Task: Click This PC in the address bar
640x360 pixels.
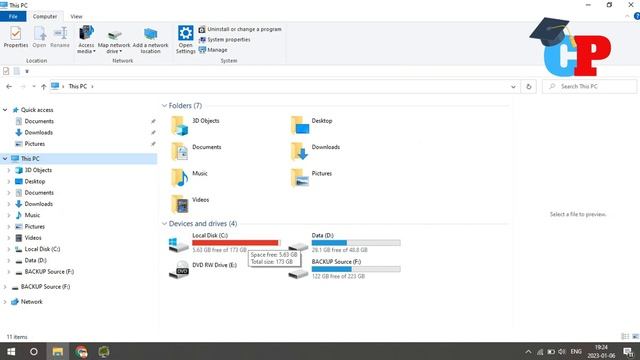Action: tap(78, 87)
